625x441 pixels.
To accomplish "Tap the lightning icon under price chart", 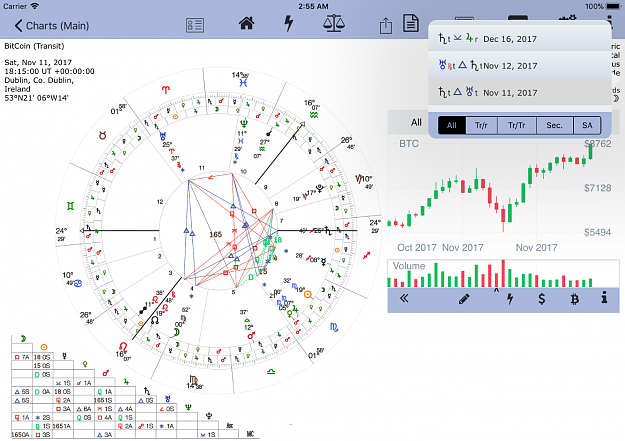I will point(510,299).
